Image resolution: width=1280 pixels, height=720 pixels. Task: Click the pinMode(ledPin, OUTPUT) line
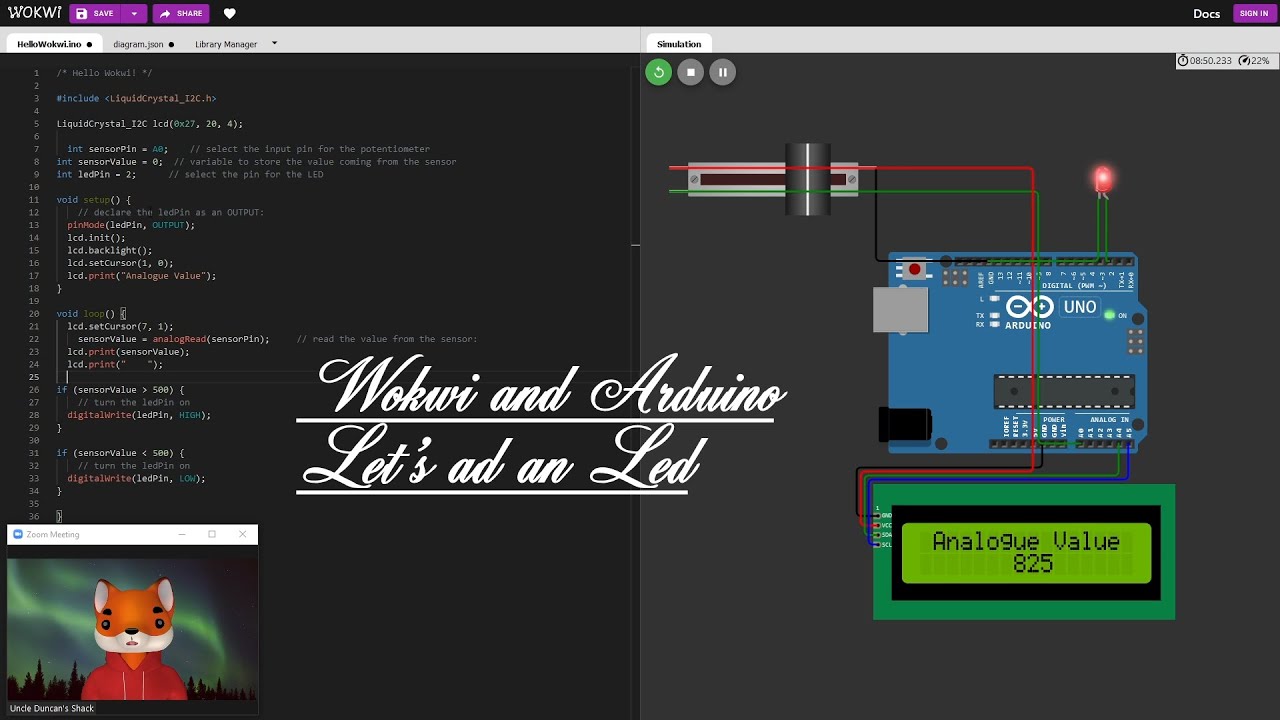tap(131, 225)
